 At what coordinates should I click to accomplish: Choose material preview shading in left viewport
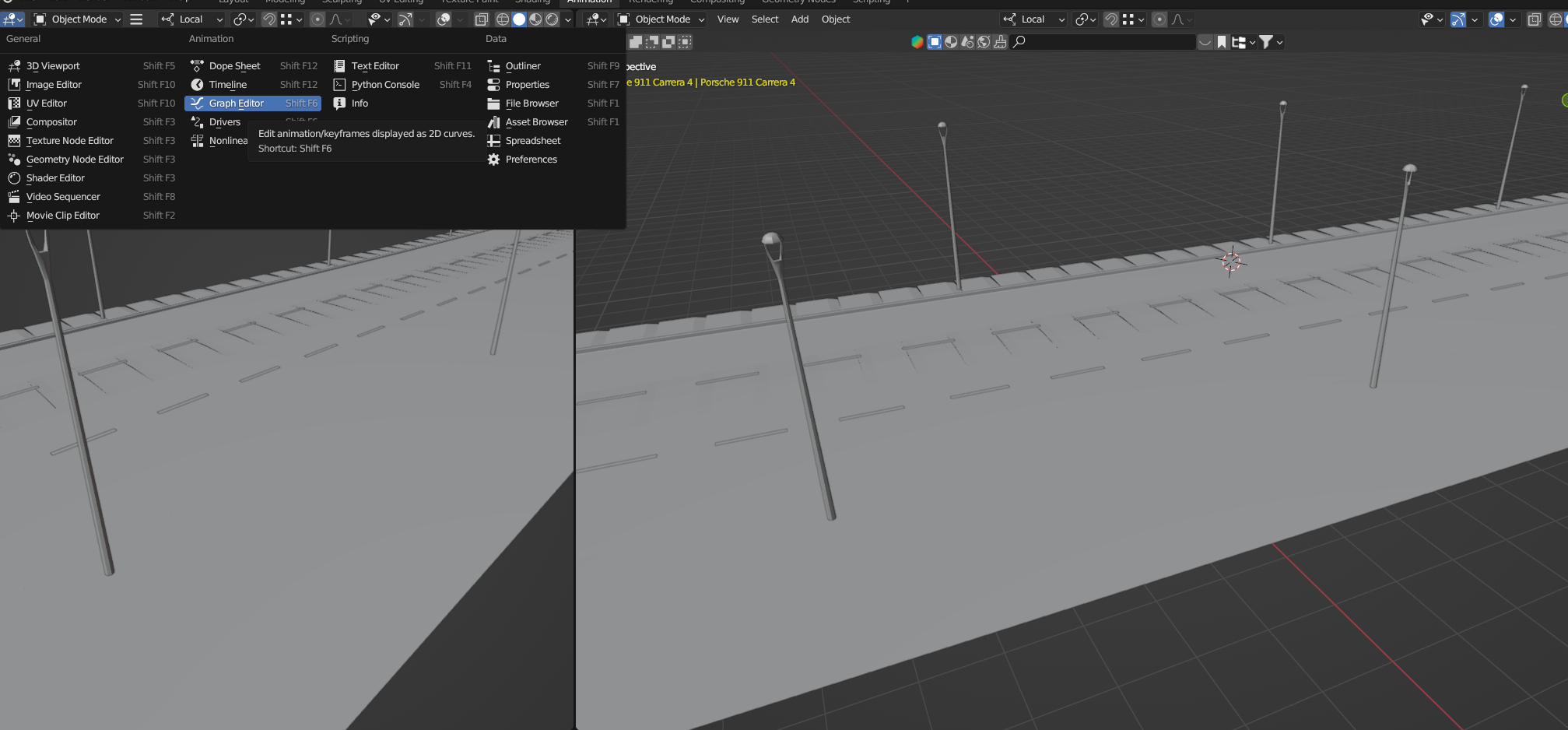[x=535, y=19]
